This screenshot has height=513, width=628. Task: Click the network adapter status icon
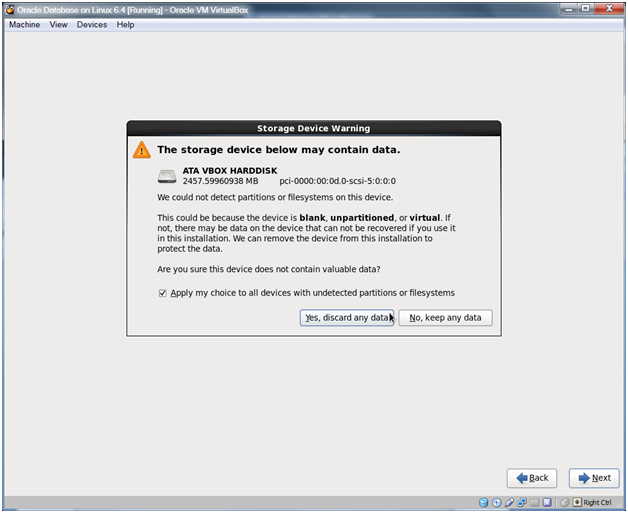click(522, 504)
